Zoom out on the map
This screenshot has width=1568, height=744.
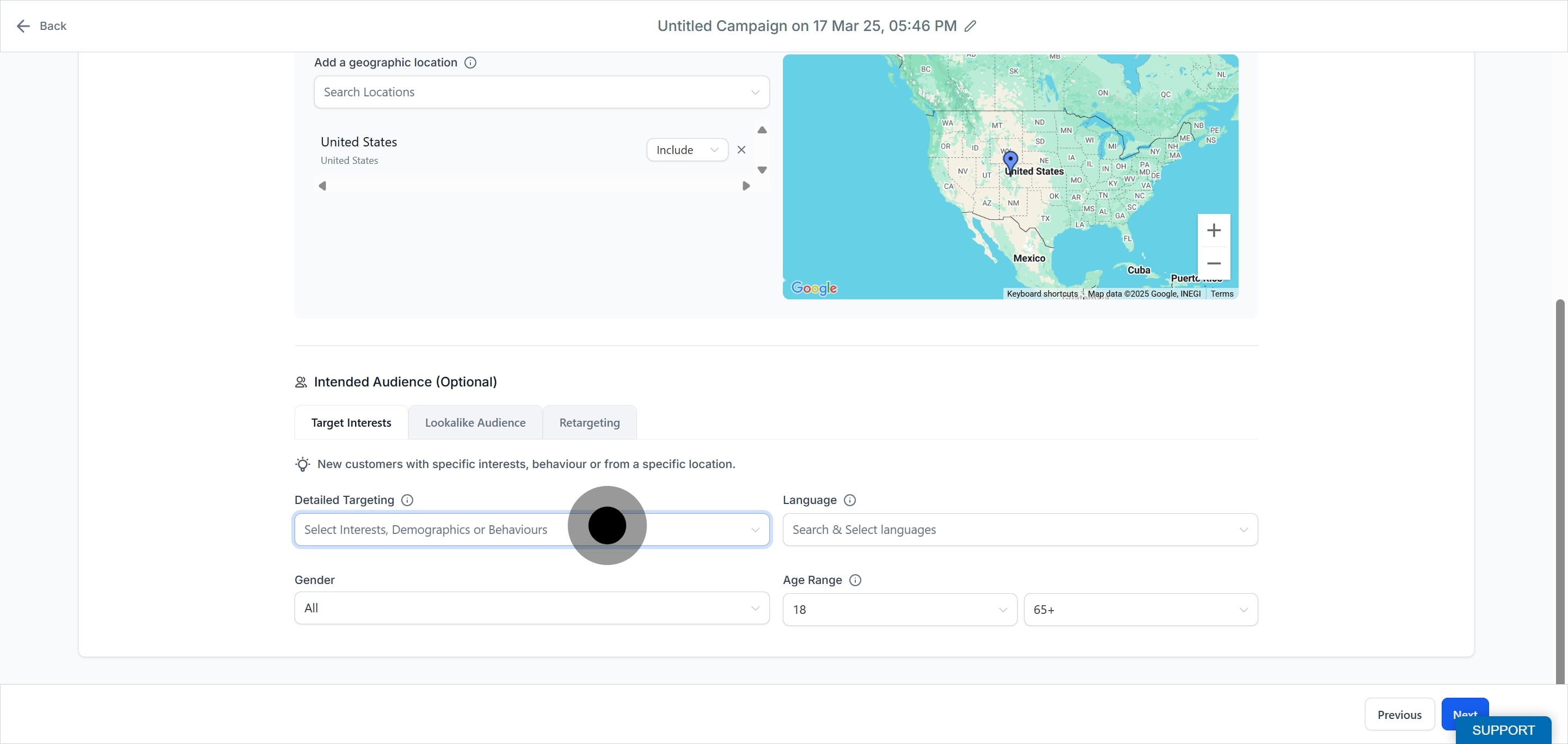click(1213, 263)
